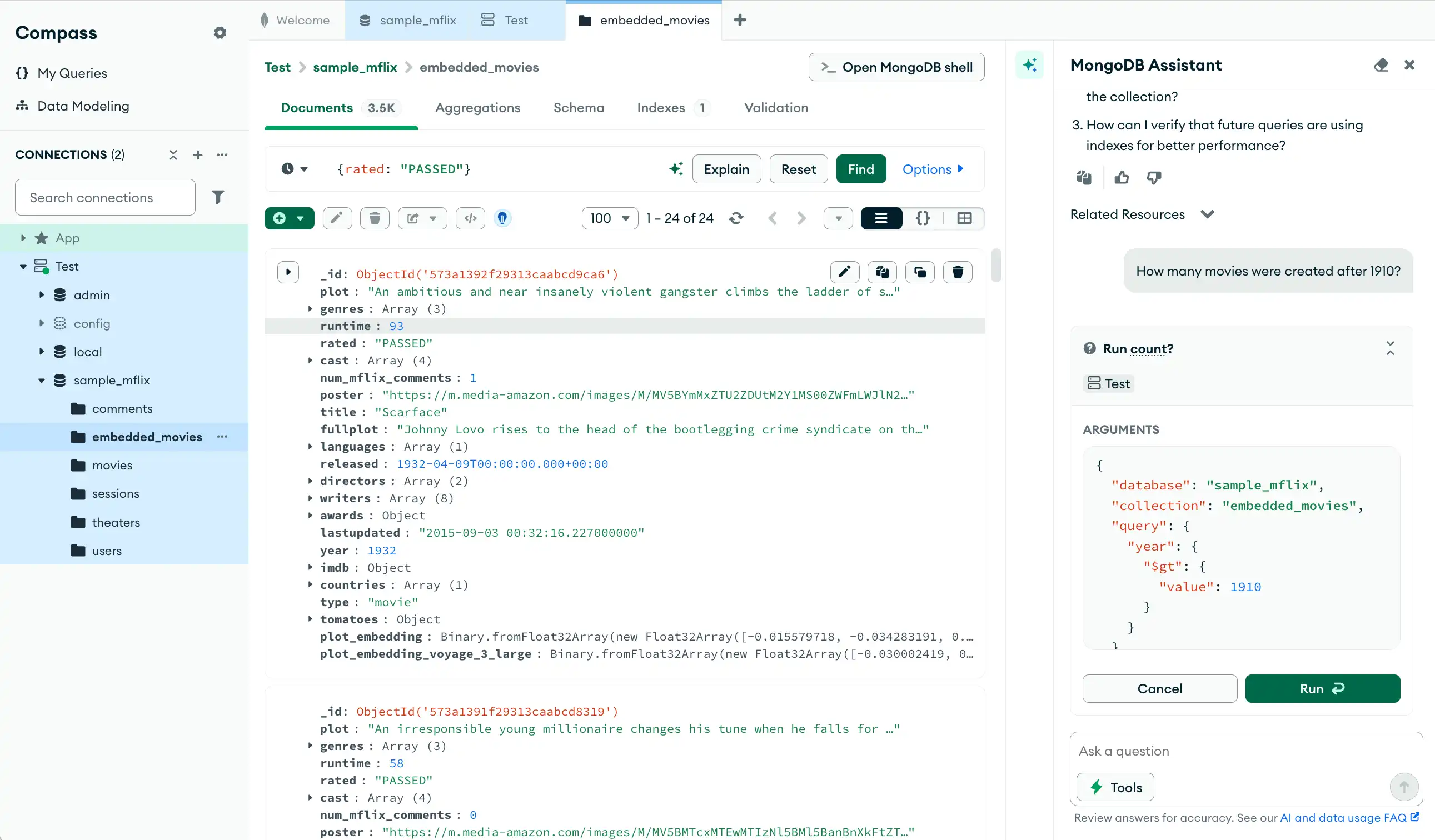Open query performance insight lightbulb

pyautogui.click(x=502, y=218)
